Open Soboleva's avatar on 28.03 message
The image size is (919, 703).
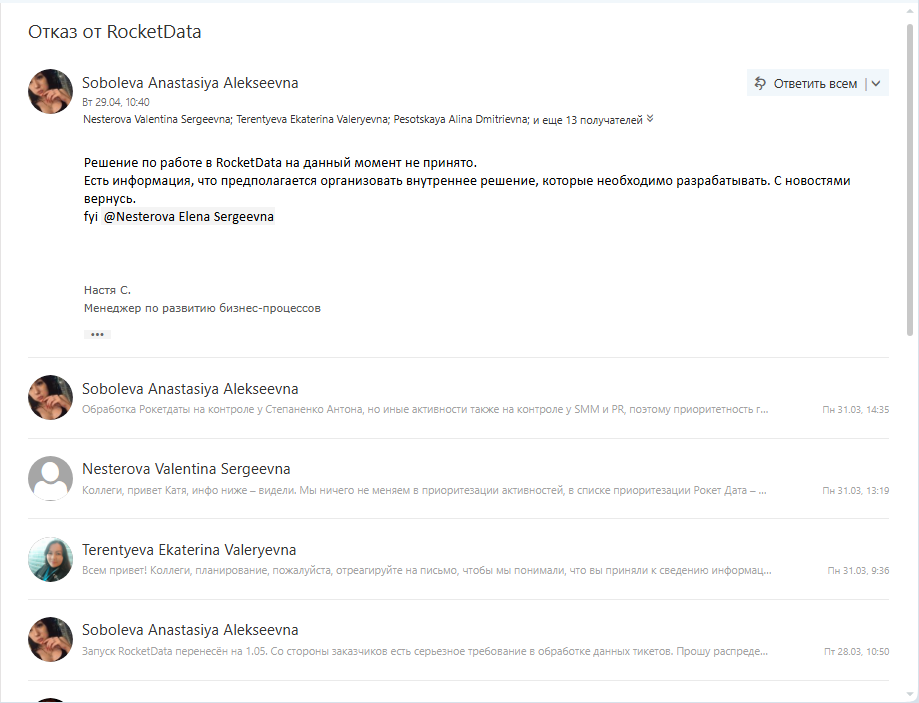50,639
